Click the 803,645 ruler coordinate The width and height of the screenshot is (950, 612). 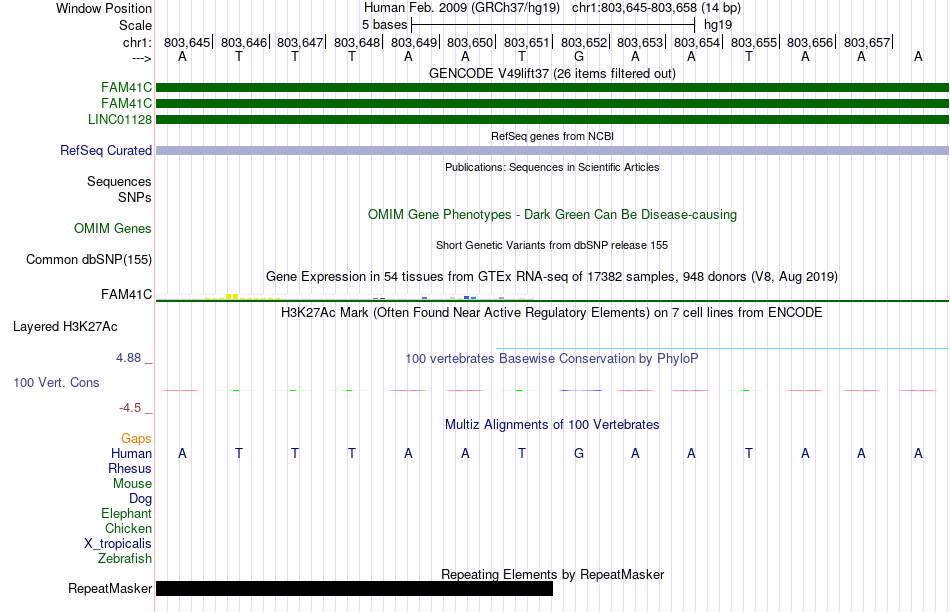[x=187, y=42]
